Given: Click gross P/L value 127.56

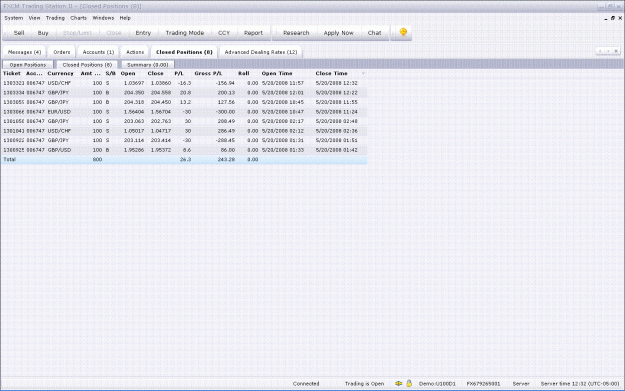Looking at the screenshot, I should click(226, 102).
